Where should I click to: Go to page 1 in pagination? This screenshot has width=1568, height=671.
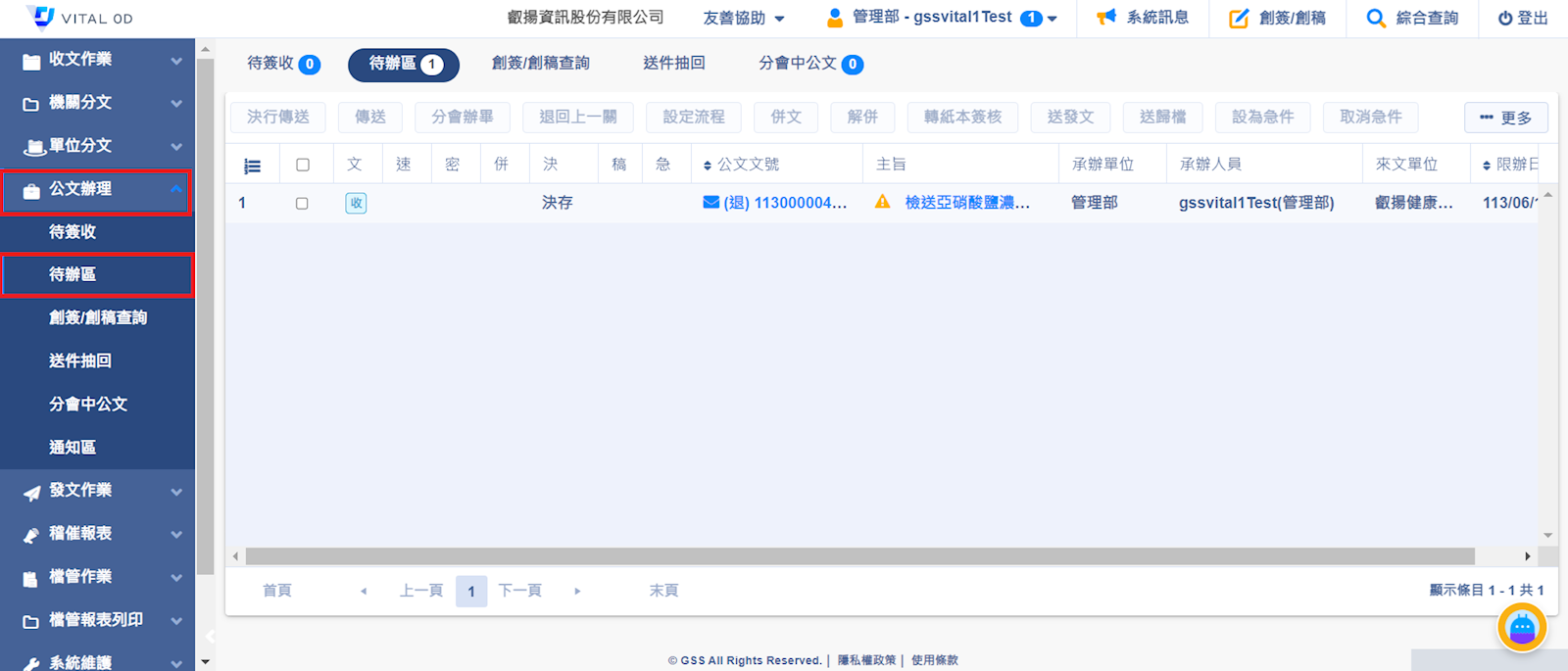click(471, 591)
